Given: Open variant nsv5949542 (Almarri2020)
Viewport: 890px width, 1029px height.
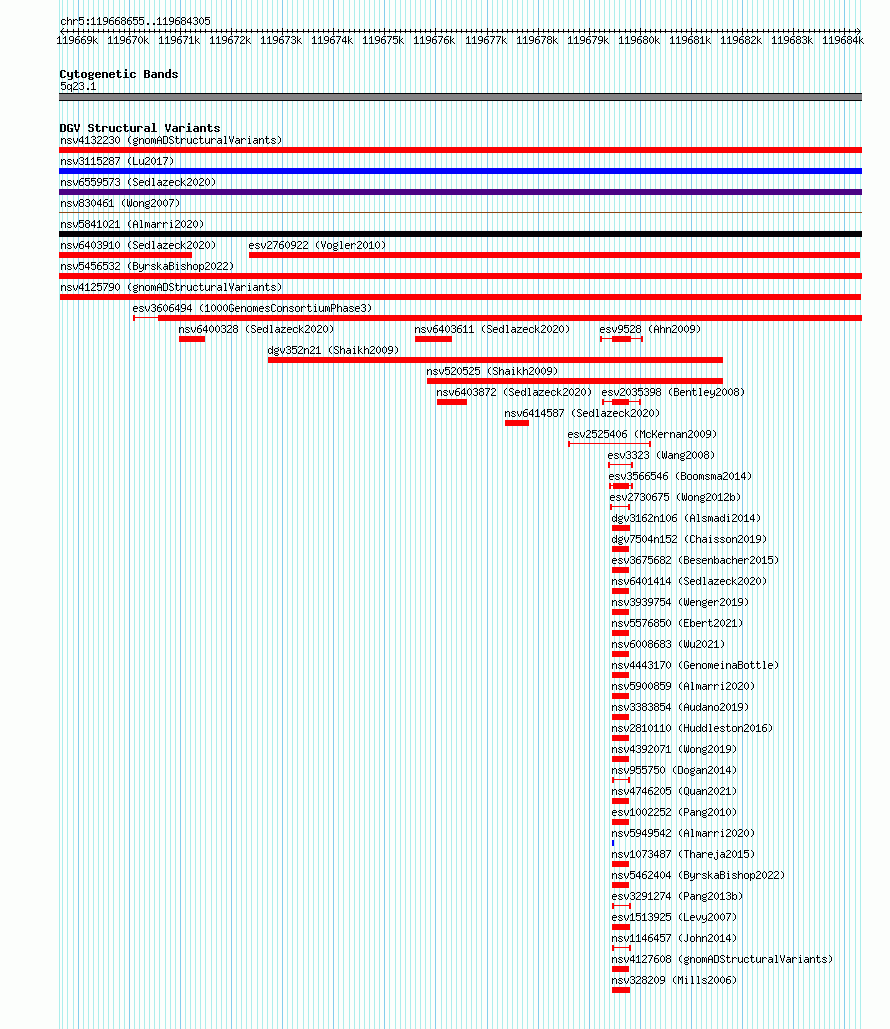Looking at the screenshot, I should tap(683, 833).
